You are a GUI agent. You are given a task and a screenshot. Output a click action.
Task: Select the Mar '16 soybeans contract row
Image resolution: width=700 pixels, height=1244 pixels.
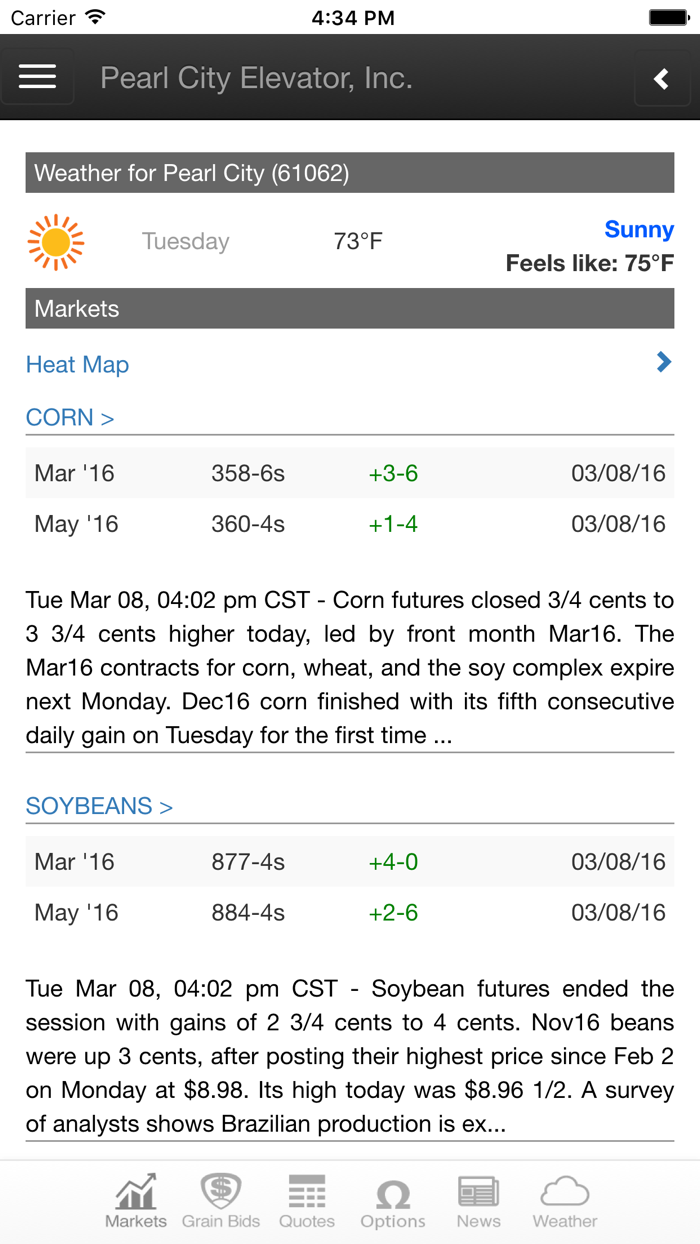coord(350,862)
